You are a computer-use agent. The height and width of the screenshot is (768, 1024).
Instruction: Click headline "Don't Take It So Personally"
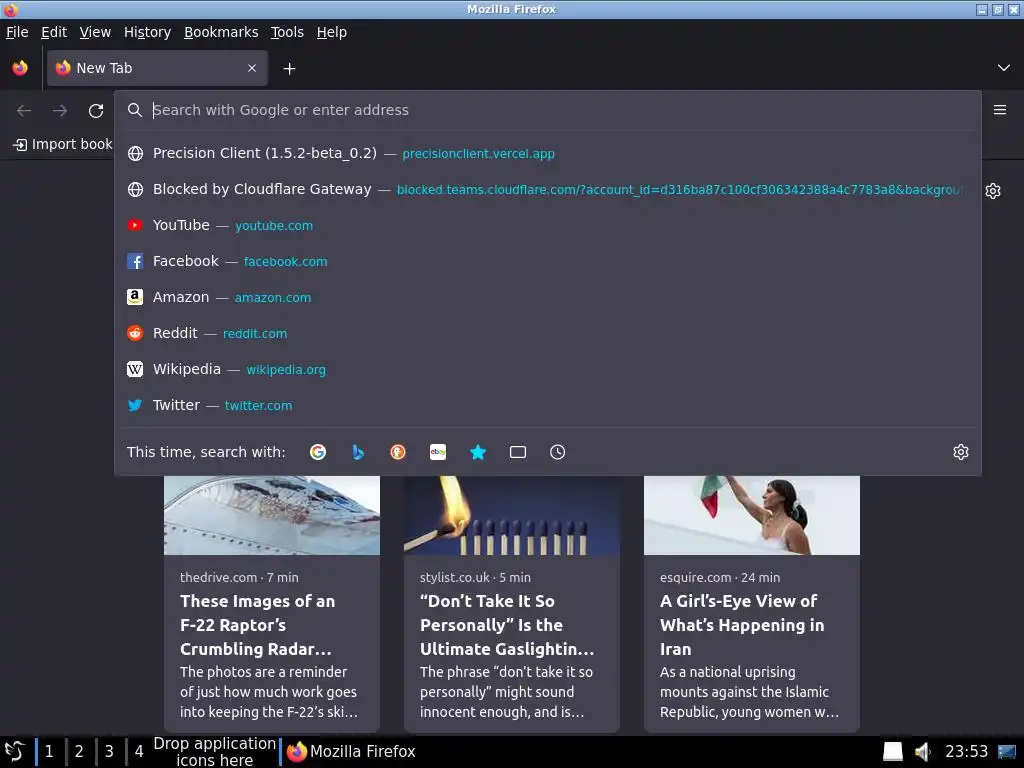(491, 613)
